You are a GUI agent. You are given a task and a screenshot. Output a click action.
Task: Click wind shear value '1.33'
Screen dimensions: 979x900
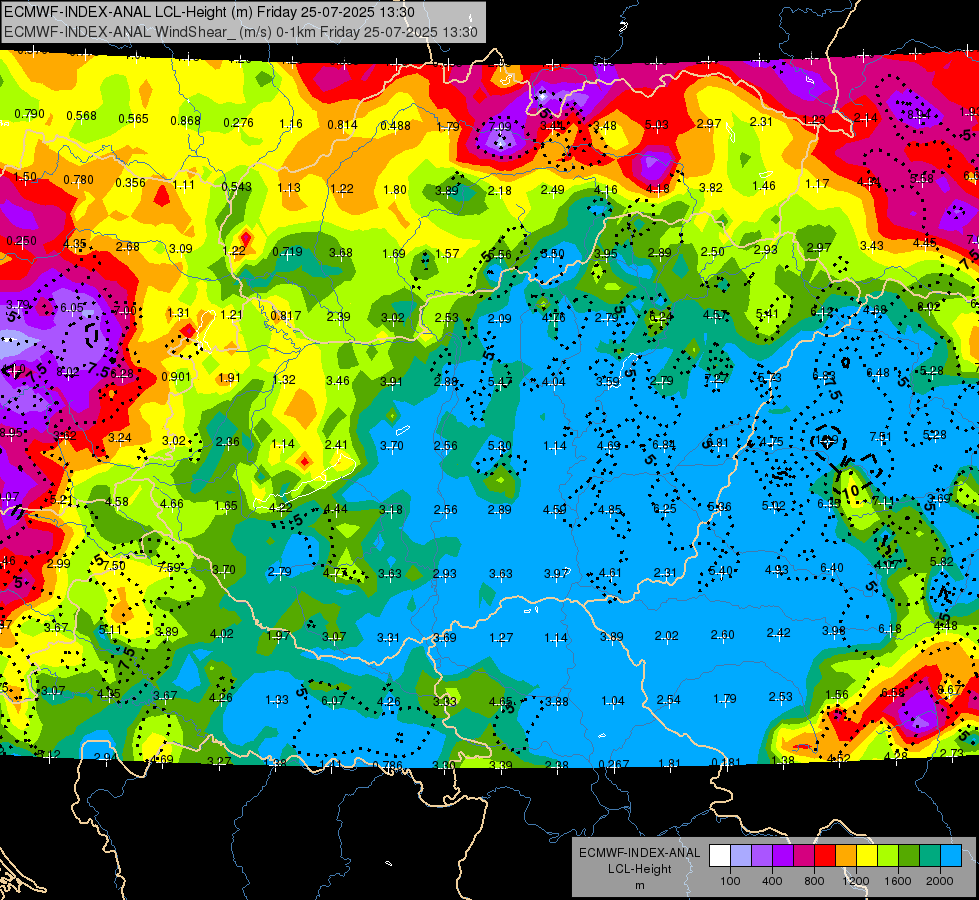tap(277, 700)
